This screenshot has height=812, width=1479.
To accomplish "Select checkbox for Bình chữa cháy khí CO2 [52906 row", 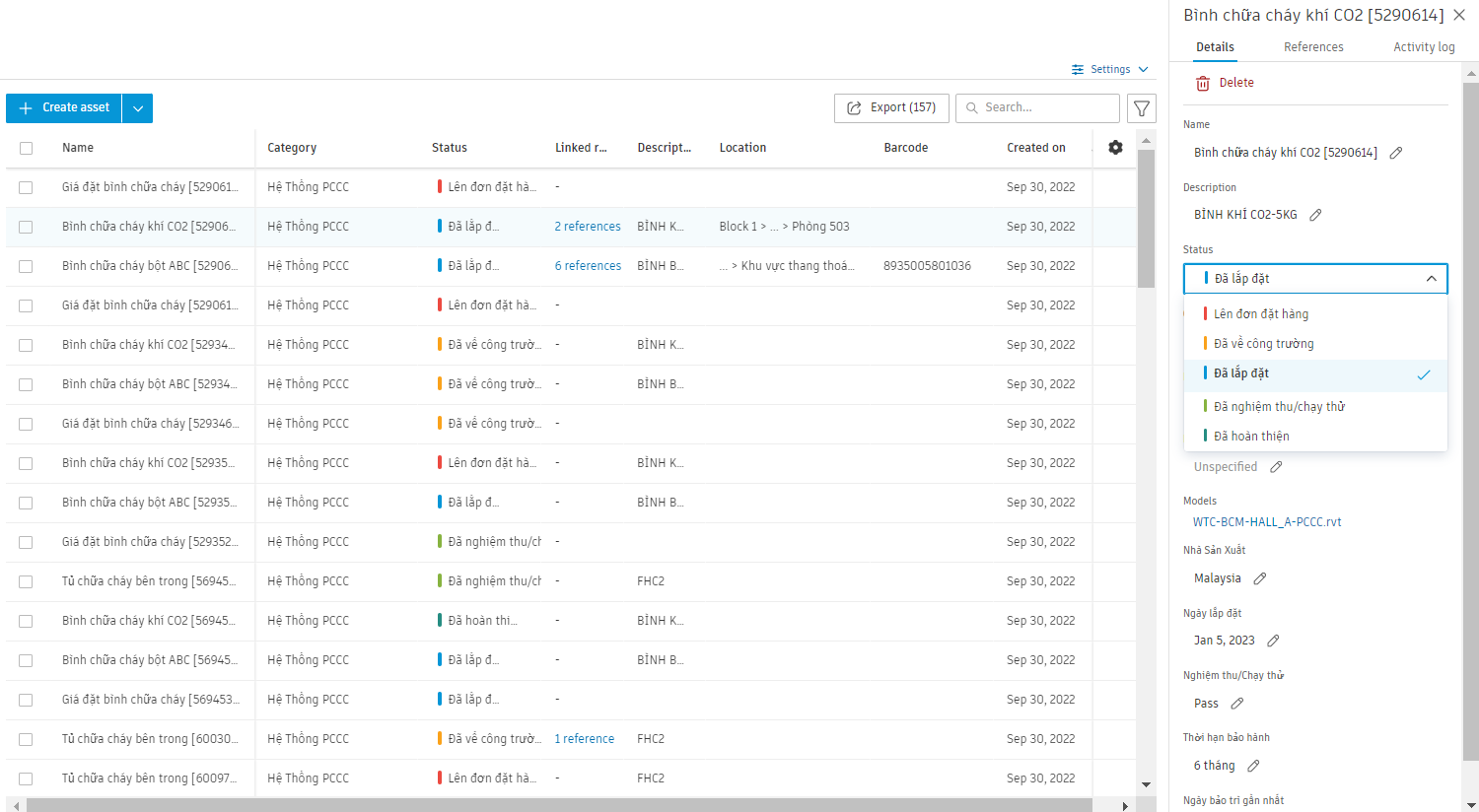I will pyautogui.click(x=26, y=227).
